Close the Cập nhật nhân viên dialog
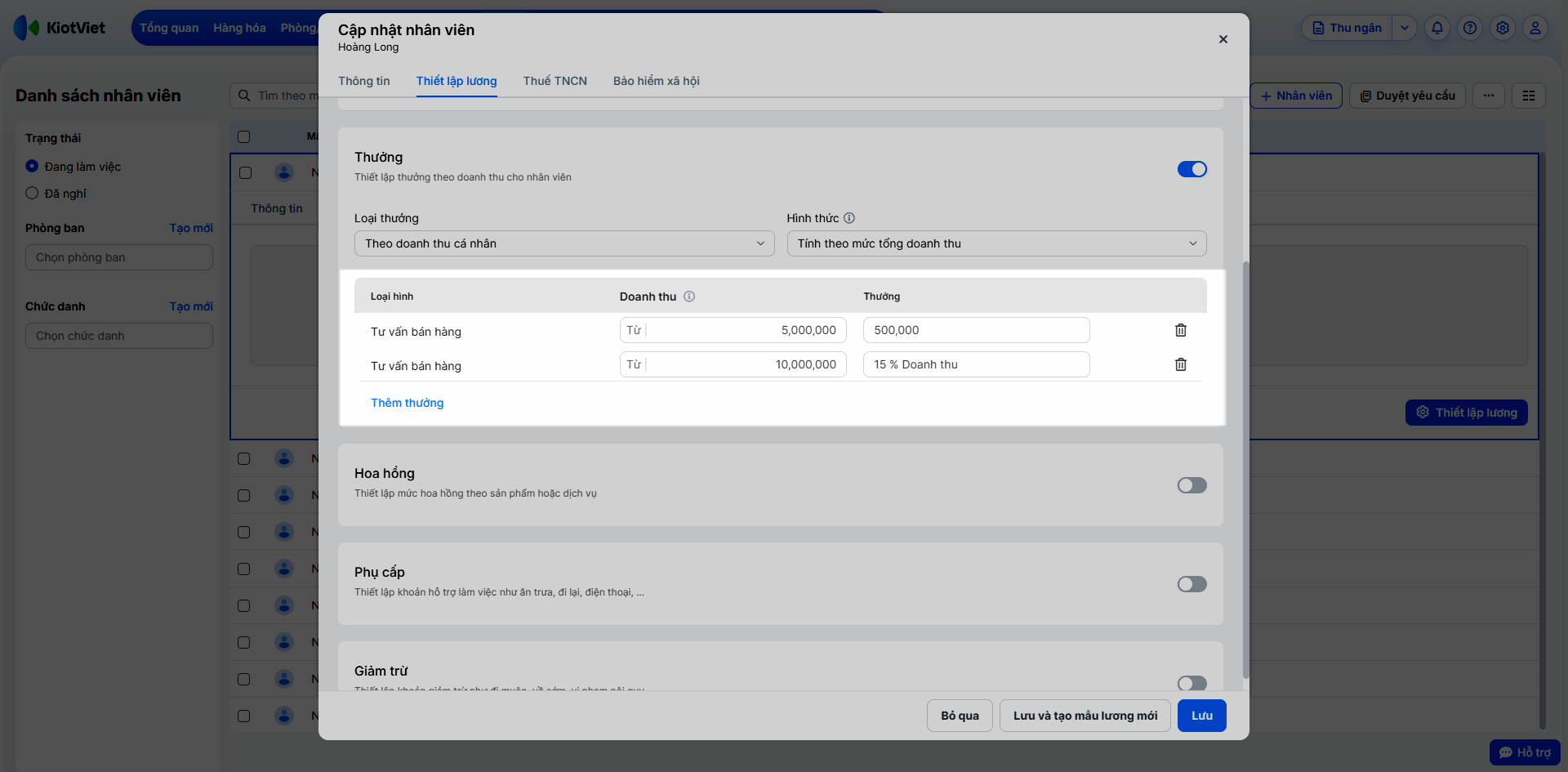1568x772 pixels. click(x=1223, y=39)
